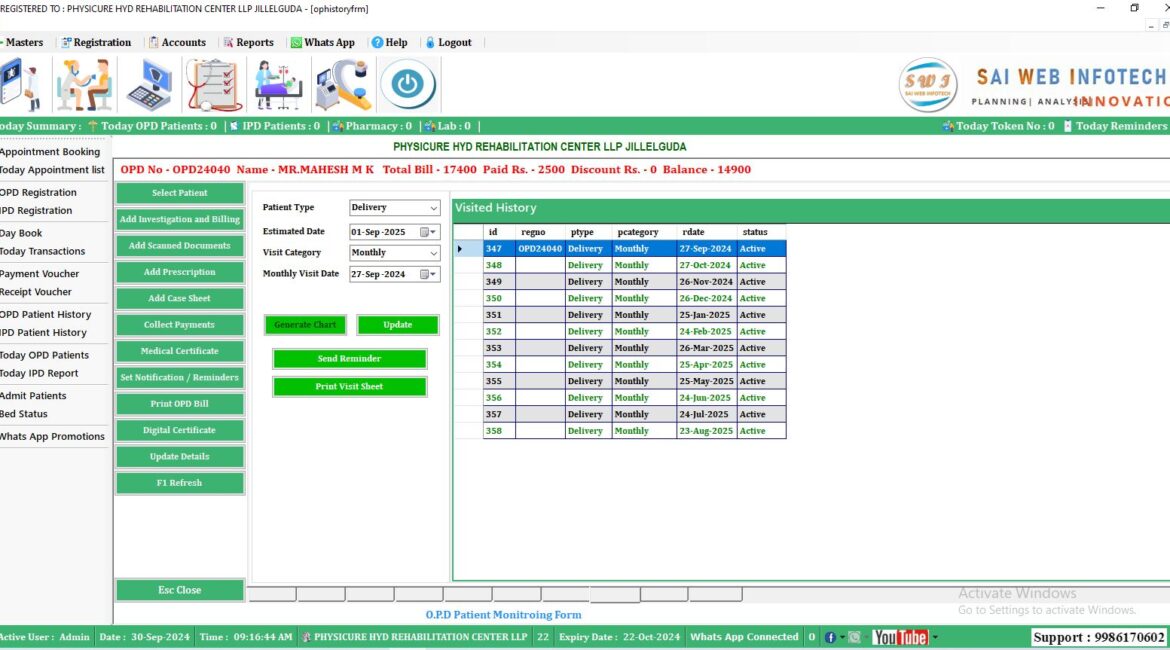Select the scanning machine toolbar icon

[x=342, y=84]
